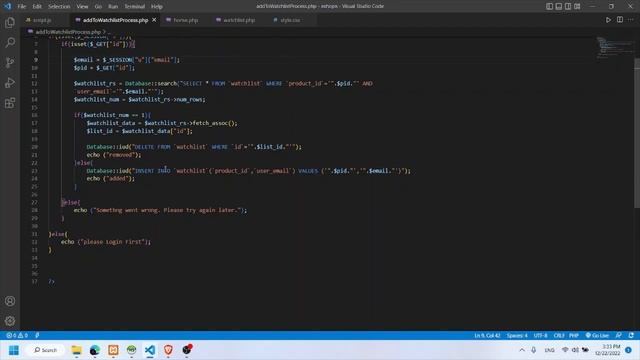Click the Visual Studio Code taskbar icon
The height and width of the screenshot is (360, 640).
pyautogui.click(x=150, y=350)
